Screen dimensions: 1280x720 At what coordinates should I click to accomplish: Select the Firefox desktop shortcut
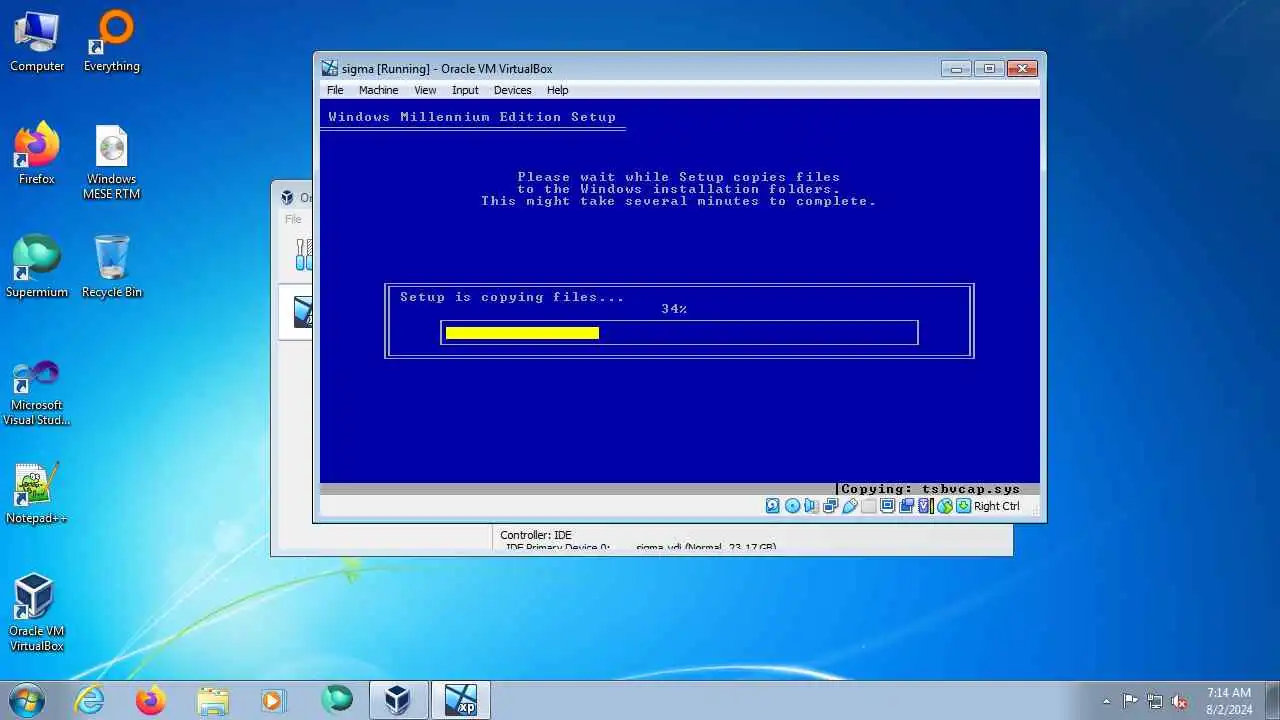click(x=37, y=154)
